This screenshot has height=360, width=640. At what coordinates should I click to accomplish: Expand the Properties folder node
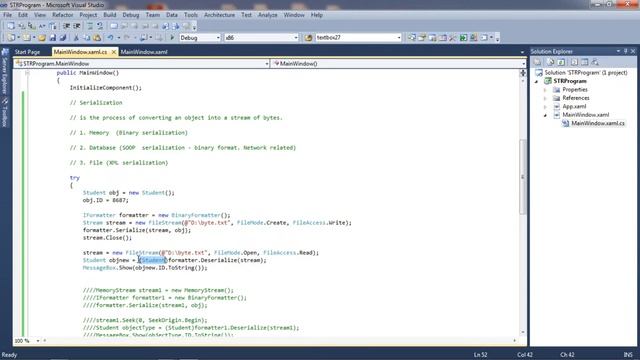(545, 89)
